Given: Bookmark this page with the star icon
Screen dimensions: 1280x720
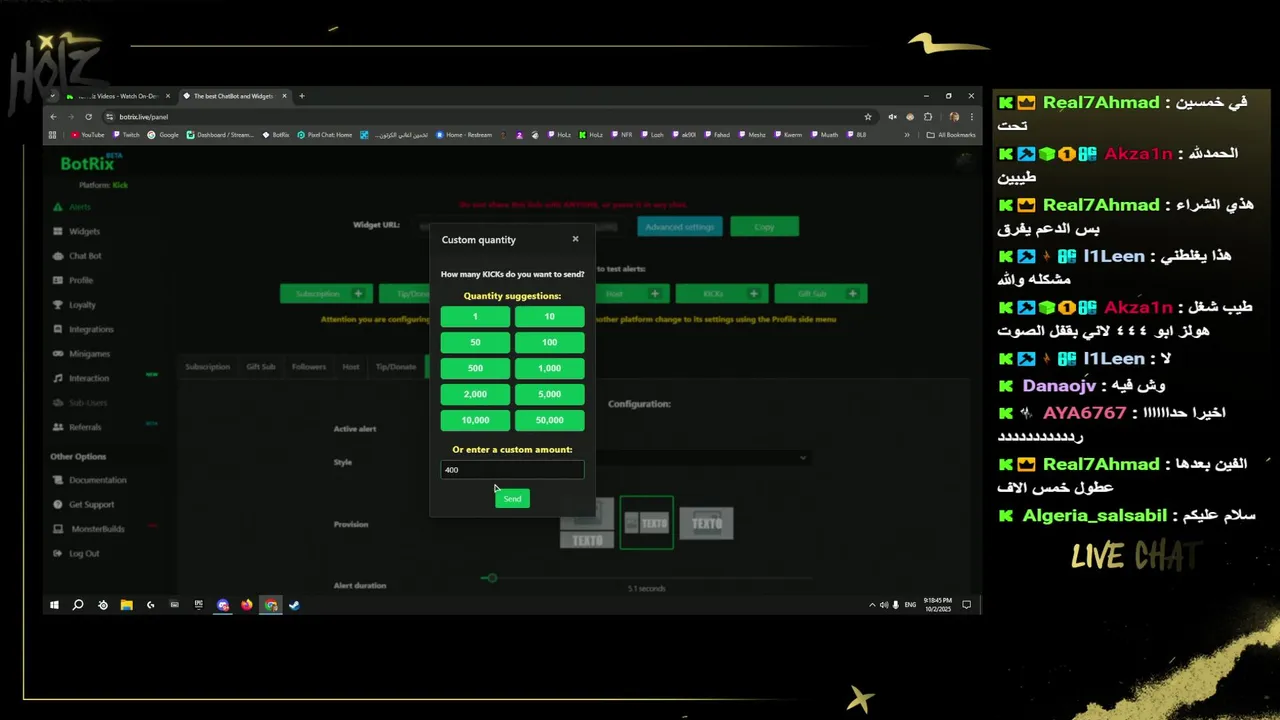Looking at the screenshot, I should 868,117.
